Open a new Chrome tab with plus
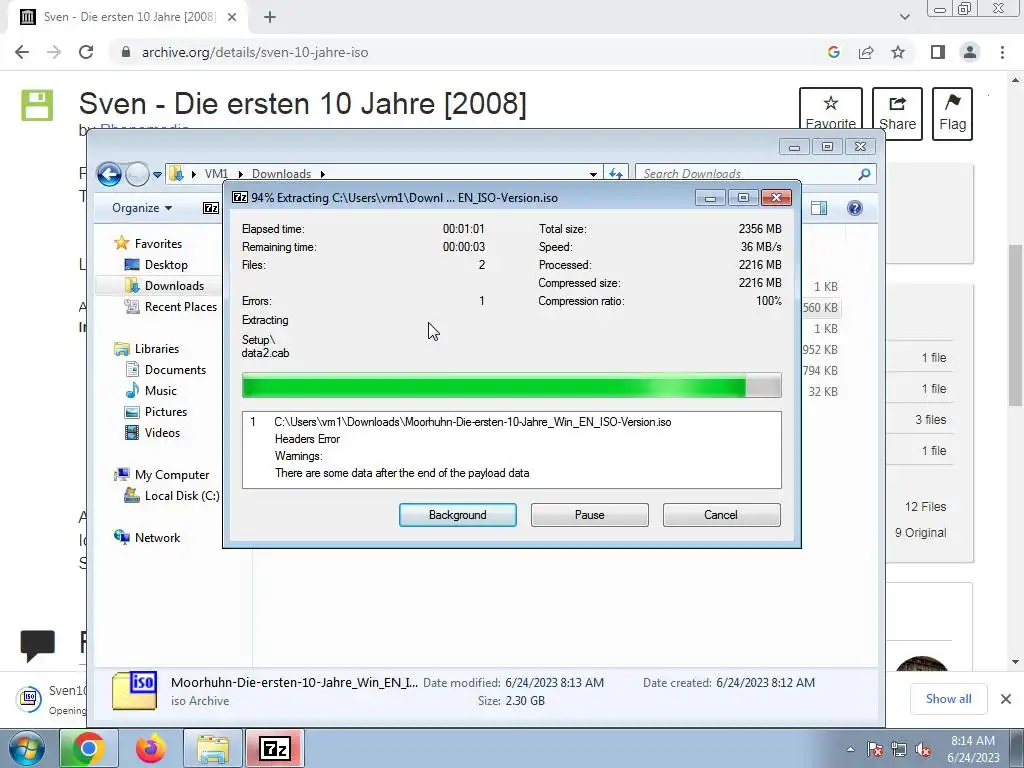The image size is (1024, 768). click(270, 17)
